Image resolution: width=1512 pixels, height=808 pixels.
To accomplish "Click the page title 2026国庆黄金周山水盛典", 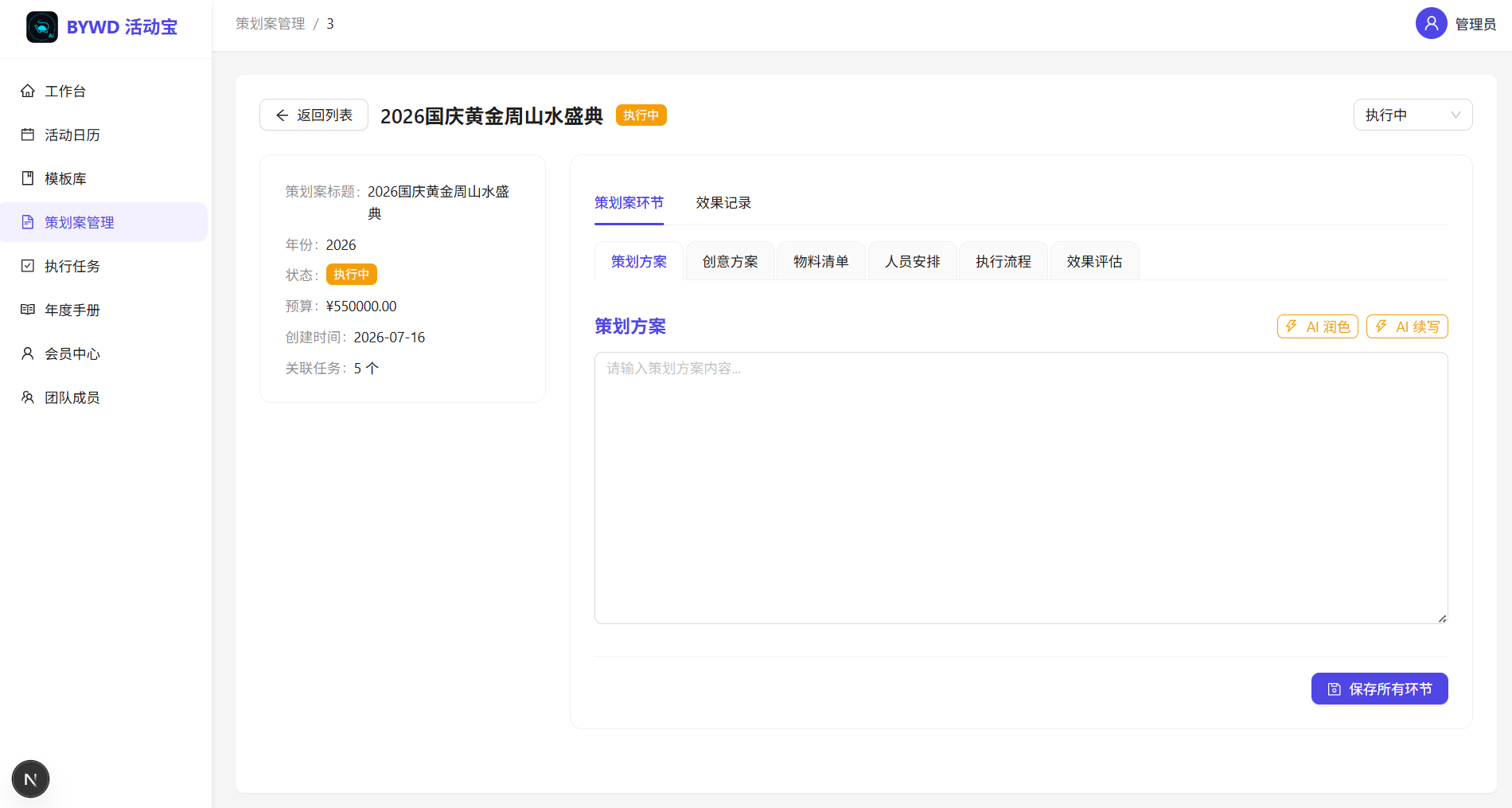I will point(492,116).
